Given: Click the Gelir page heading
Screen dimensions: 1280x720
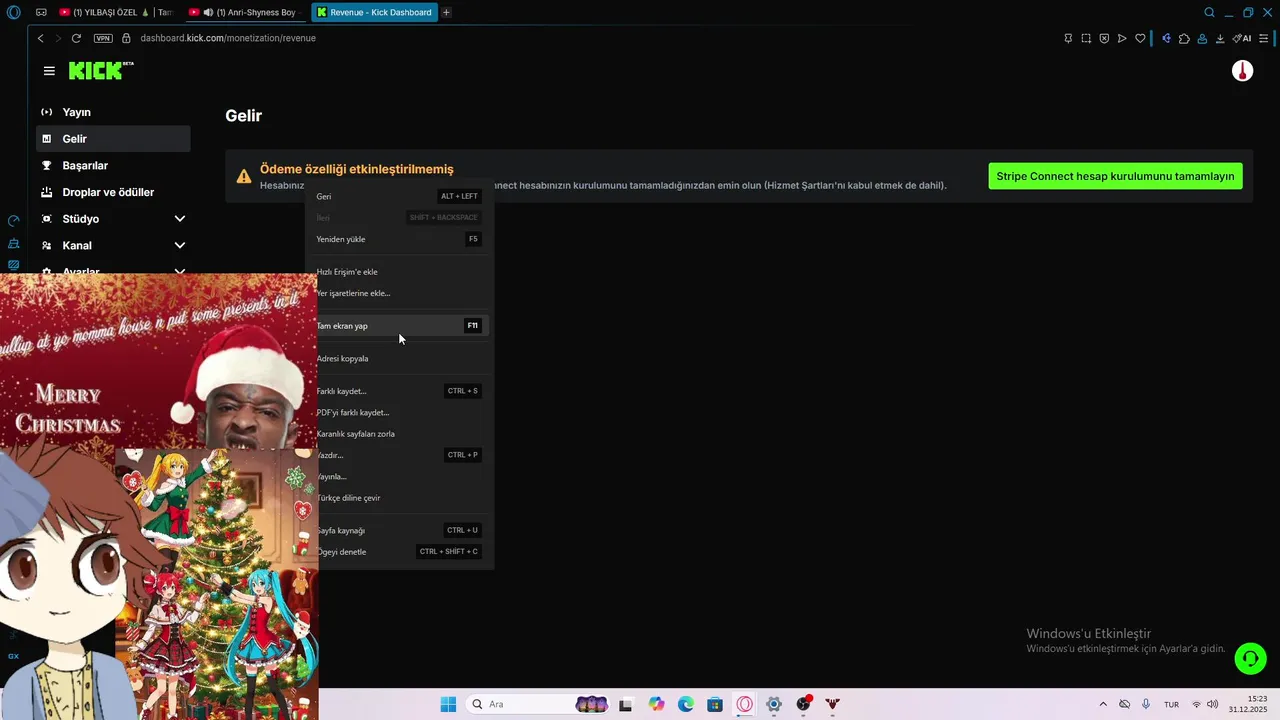Looking at the screenshot, I should (x=244, y=116).
